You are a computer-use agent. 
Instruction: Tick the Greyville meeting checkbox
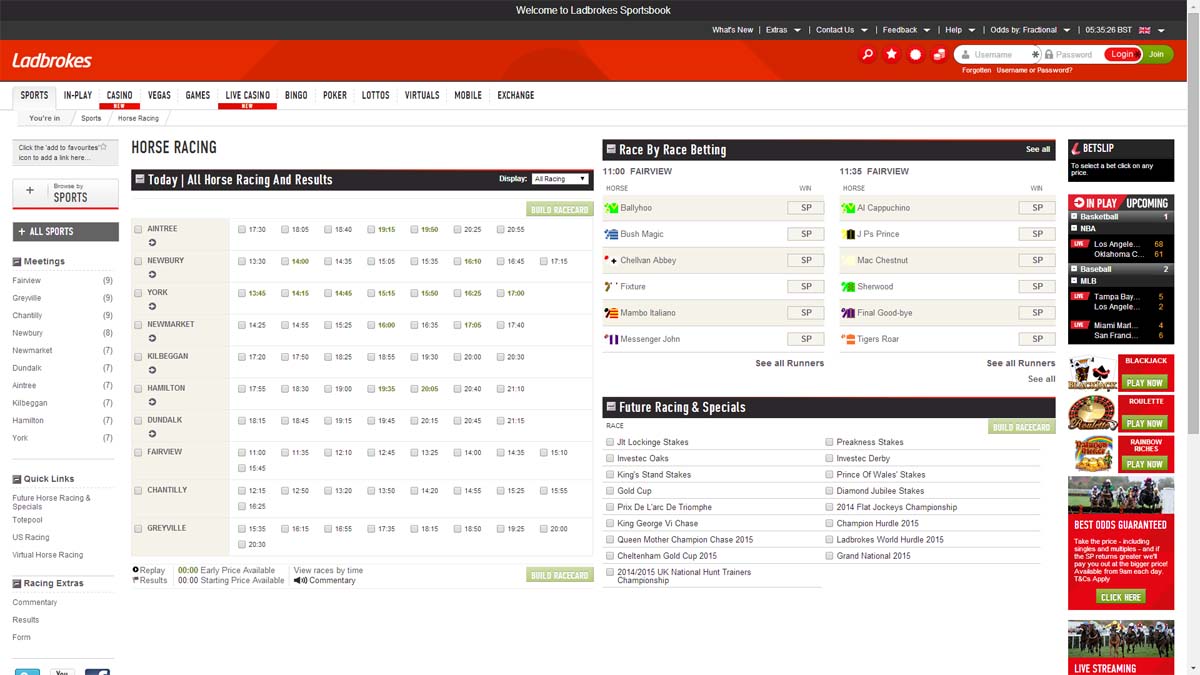tap(138, 529)
